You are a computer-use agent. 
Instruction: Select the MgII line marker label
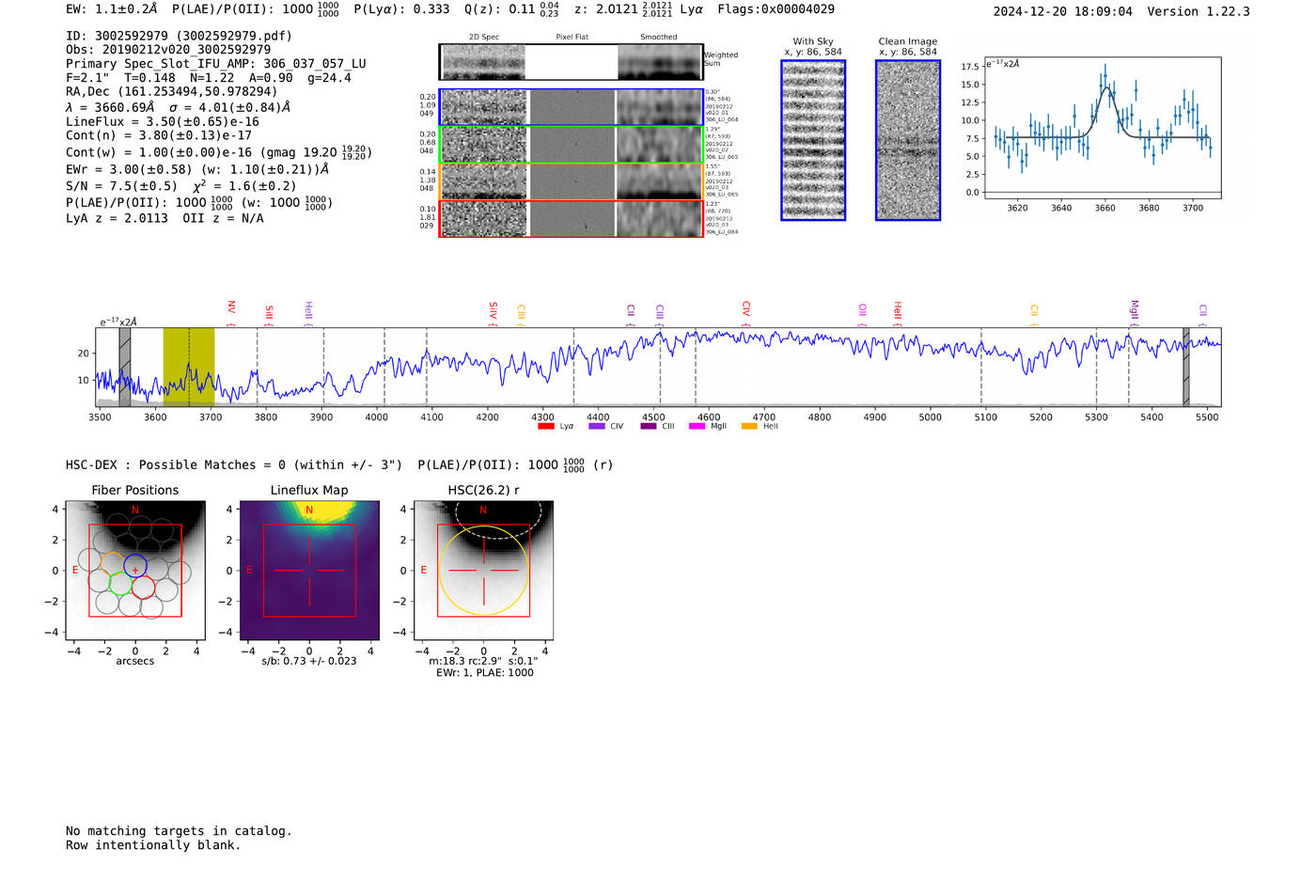click(x=1134, y=309)
